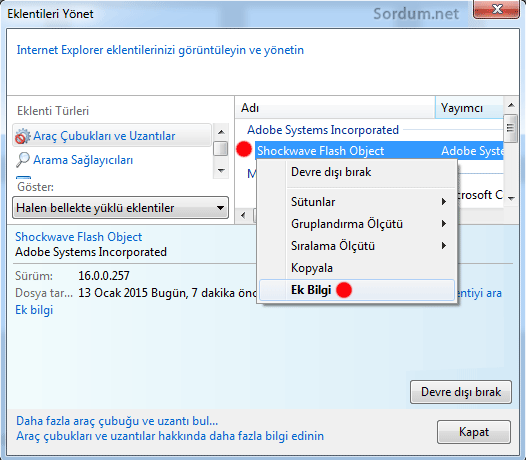This screenshot has height=460, width=526.
Task: Click the Sütunlar submenu arrow
Action: 444,202
